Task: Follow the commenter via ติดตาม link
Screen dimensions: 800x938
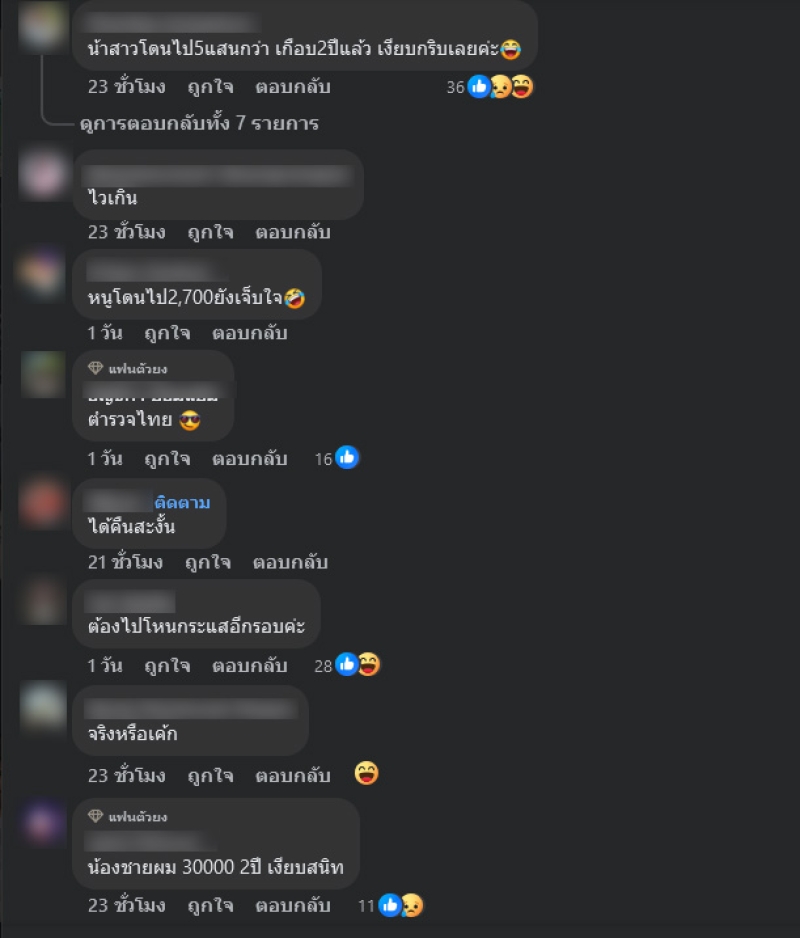Action: [x=182, y=502]
